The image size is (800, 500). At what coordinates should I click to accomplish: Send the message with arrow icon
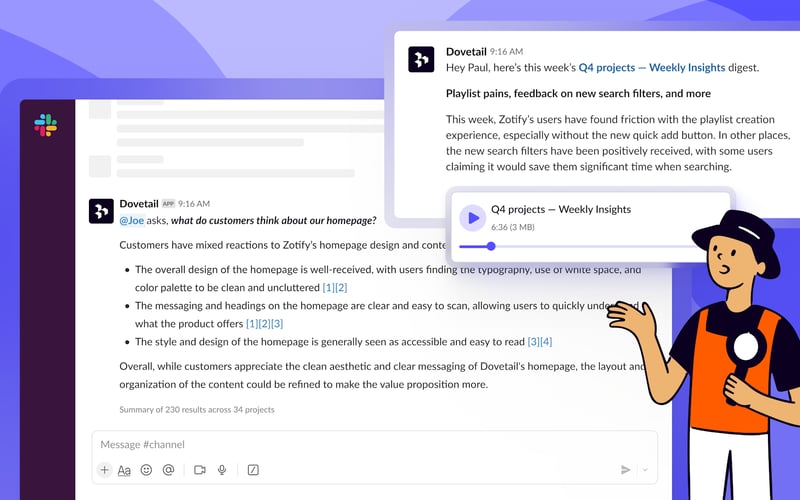(626, 470)
